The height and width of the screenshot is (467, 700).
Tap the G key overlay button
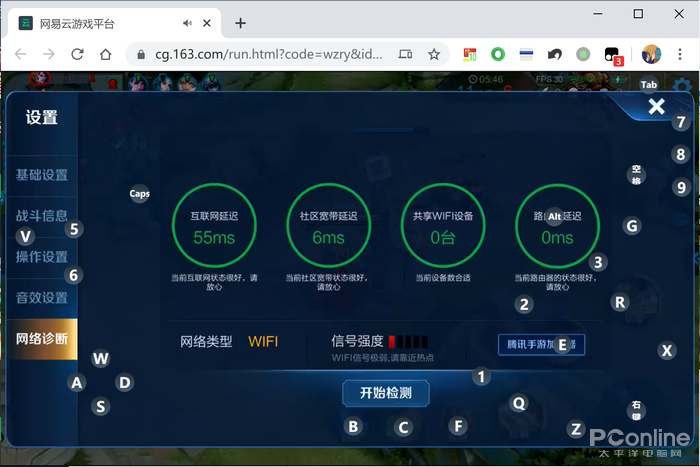(x=632, y=226)
